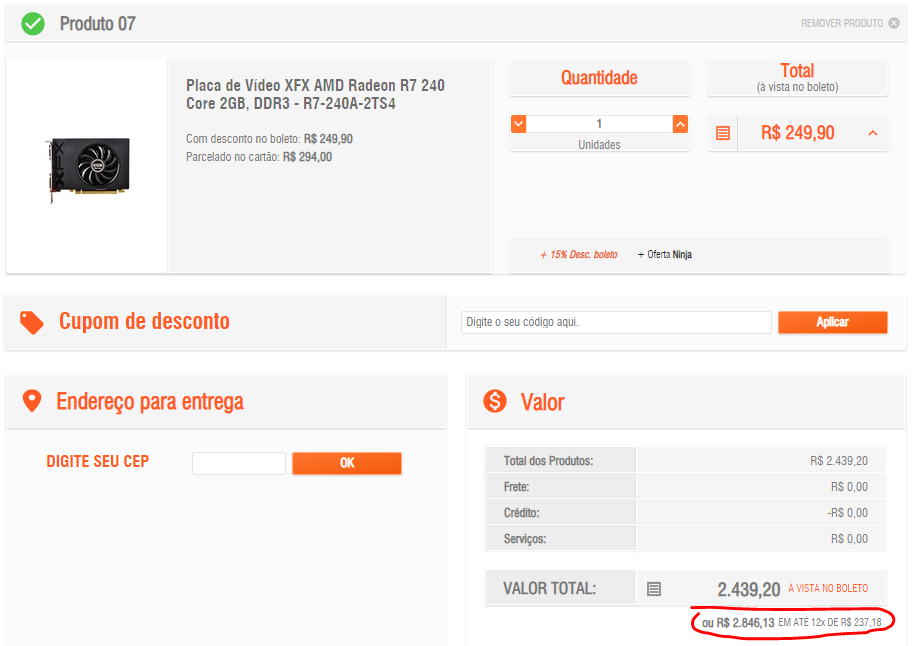Viewport: 916px width, 646px height.
Task: Collapse the total price chevron
Action: tap(873, 133)
